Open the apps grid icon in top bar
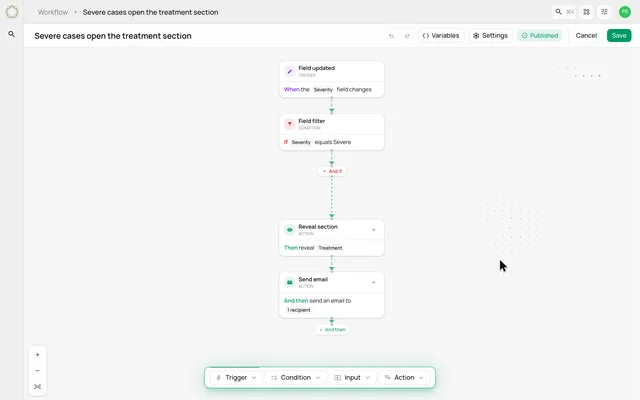 pyautogui.click(x=587, y=12)
